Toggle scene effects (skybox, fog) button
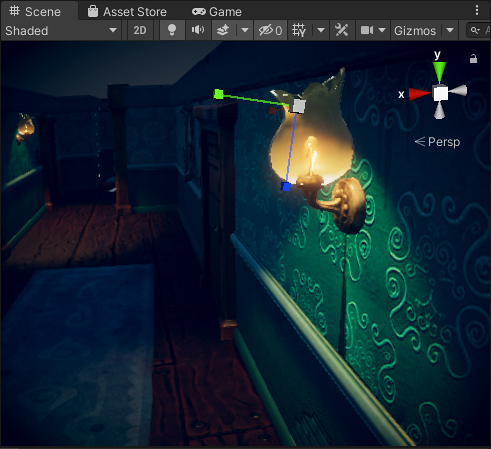This screenshot has width=491, height=449. pyautogui.click(x=223, y=31)
